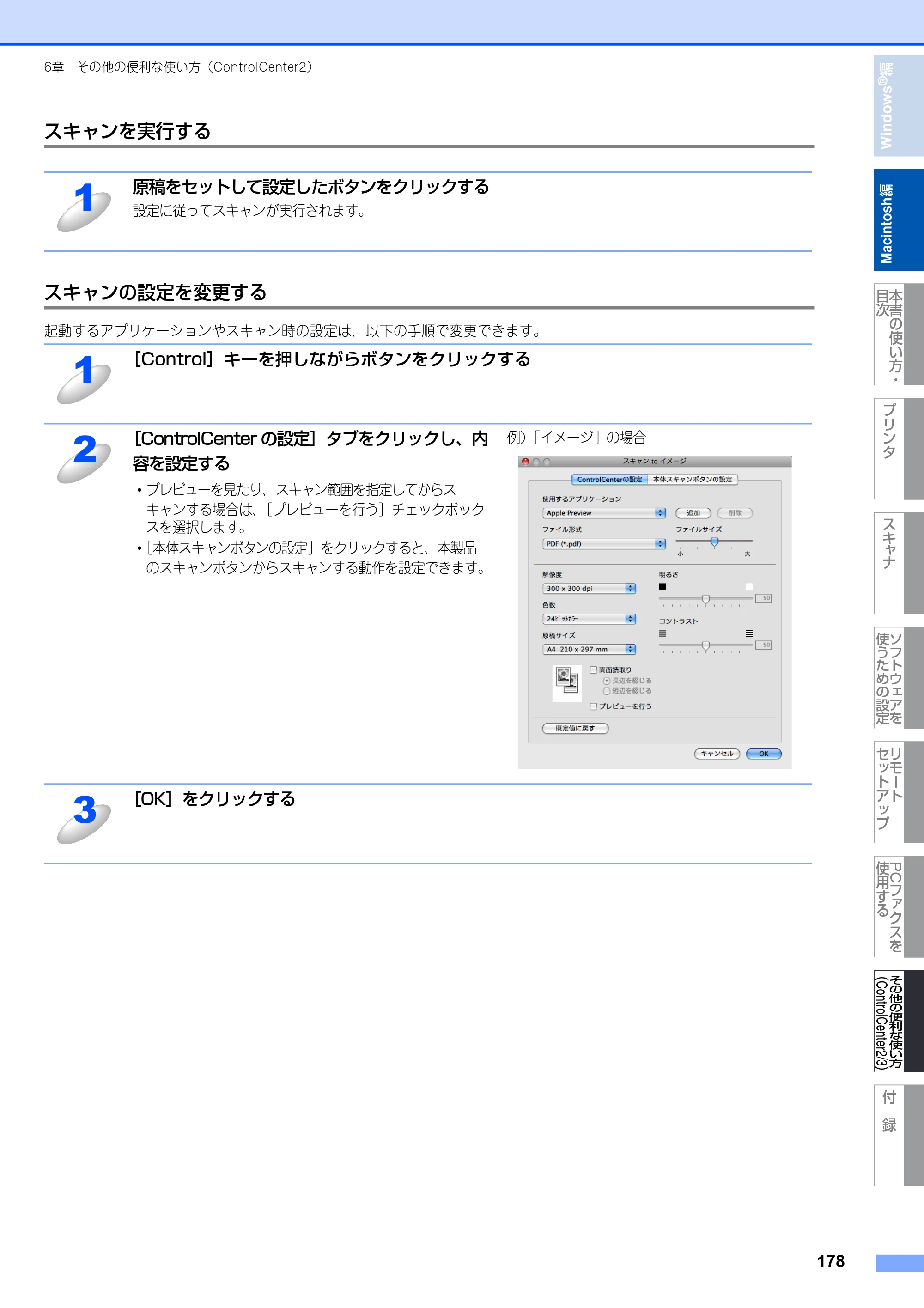The height and width of the screenshot is (1308, 924).
Task: Switch to the 本体スキャンボタンの設定 tab
Action: coord(693,480)
